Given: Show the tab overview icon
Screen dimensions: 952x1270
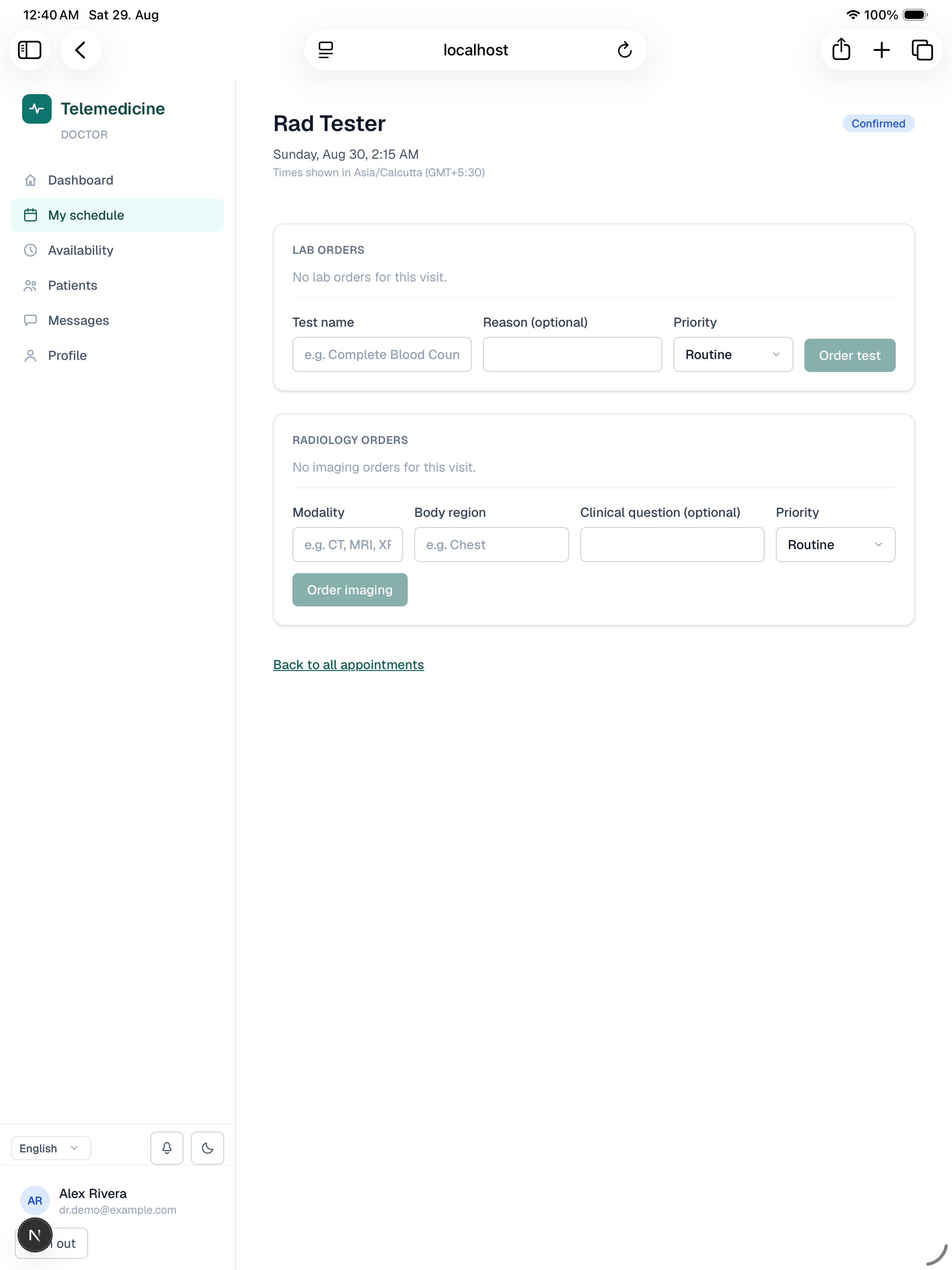Looking at the screenshot, I should point(922,50).
